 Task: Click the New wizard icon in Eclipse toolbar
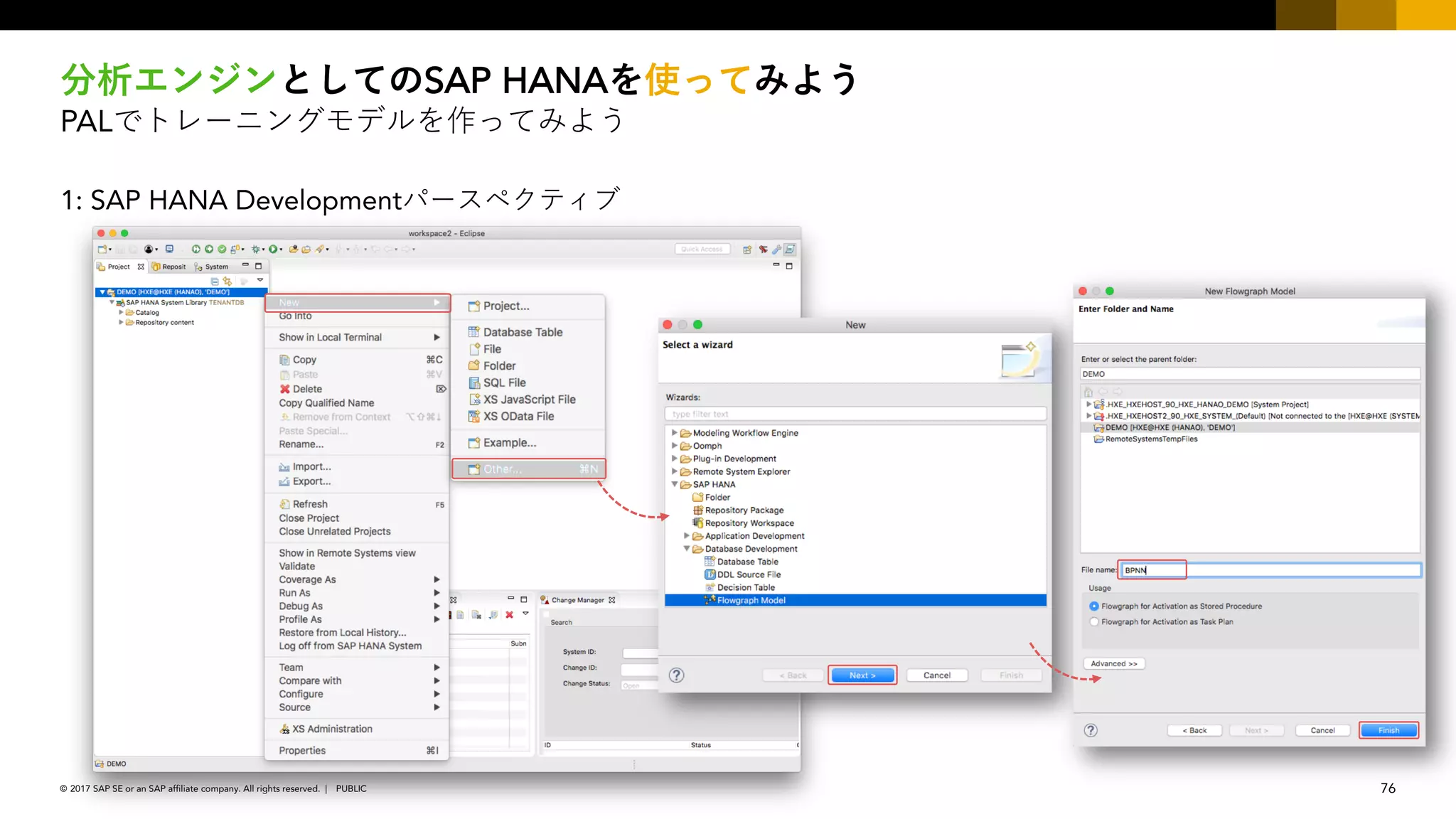103,250
